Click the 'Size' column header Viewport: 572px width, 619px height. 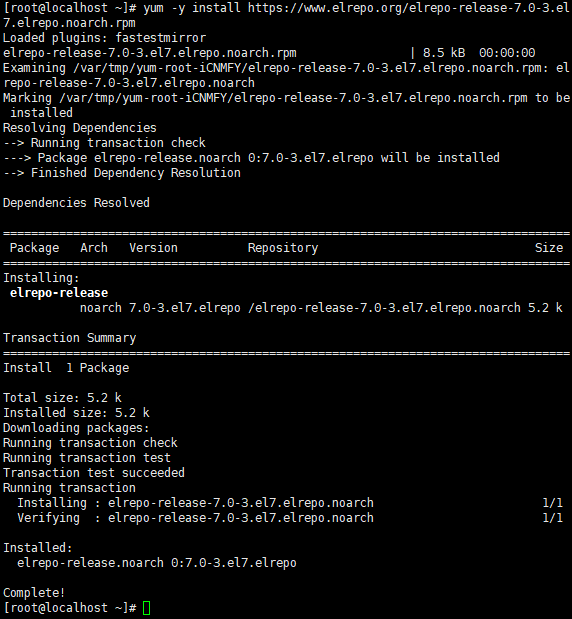pos(549,248)
